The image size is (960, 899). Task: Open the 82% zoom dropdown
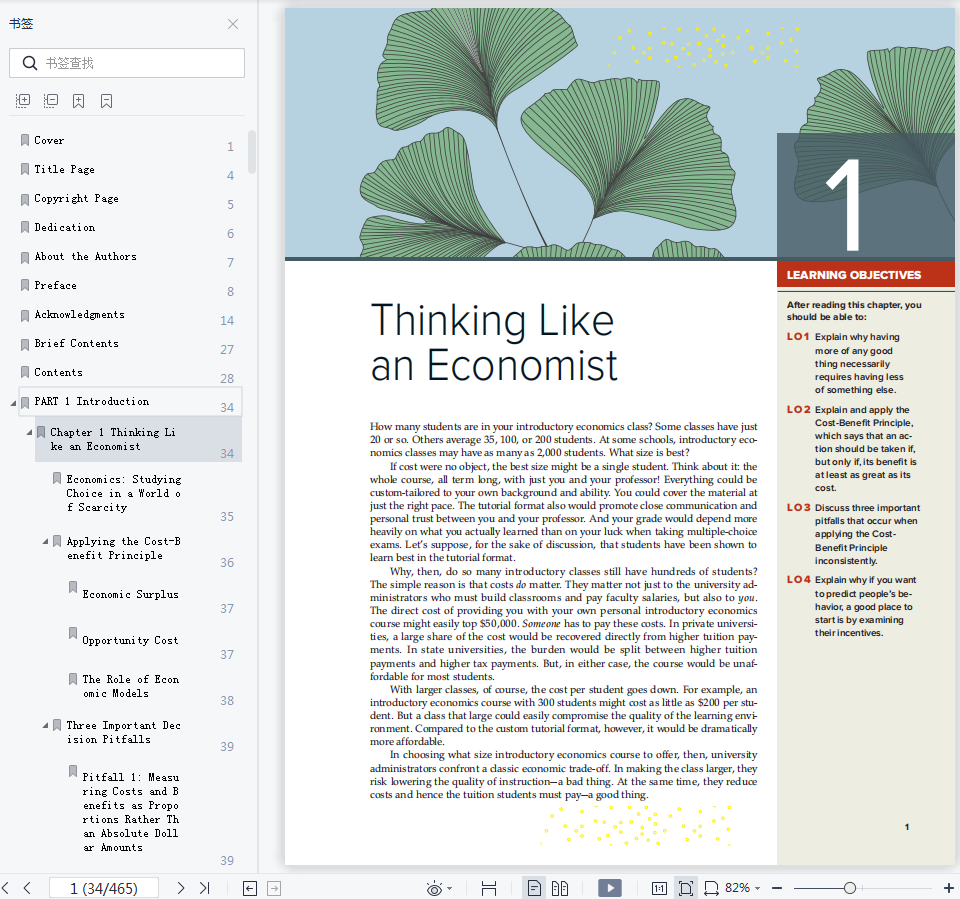click(743, 888)
